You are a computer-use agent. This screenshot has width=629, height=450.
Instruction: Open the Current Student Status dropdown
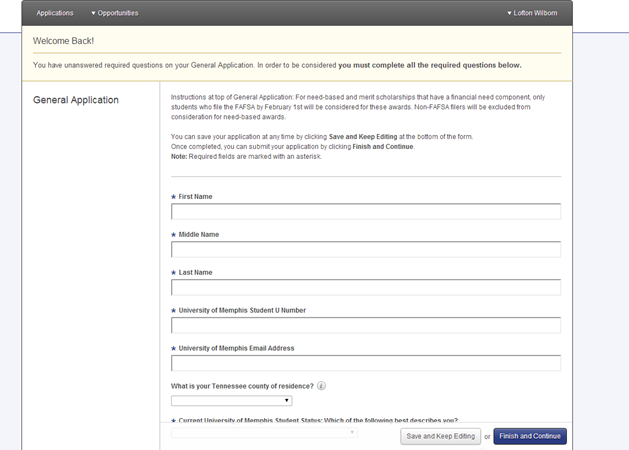coord(264,434)
